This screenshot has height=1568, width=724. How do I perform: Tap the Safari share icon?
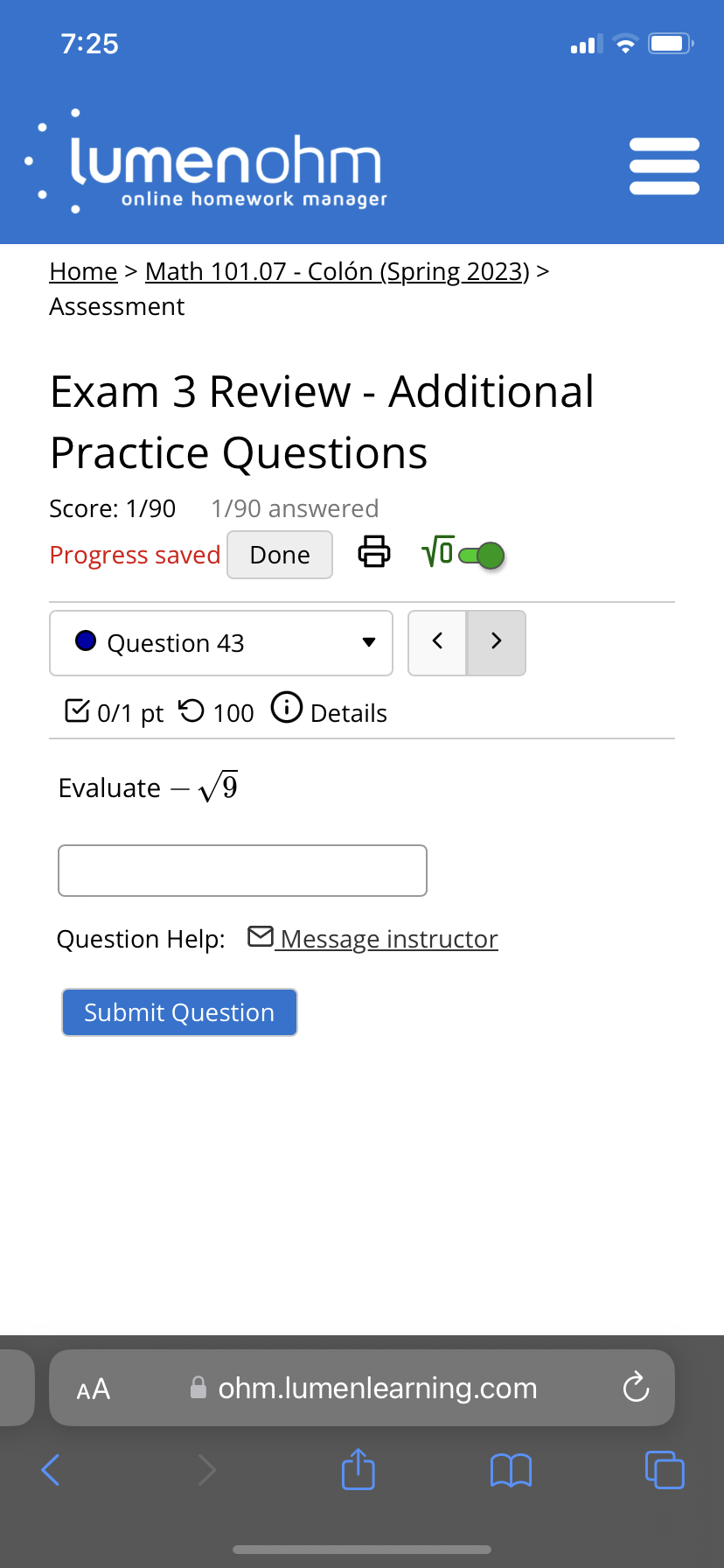(x=358, y=1470)
